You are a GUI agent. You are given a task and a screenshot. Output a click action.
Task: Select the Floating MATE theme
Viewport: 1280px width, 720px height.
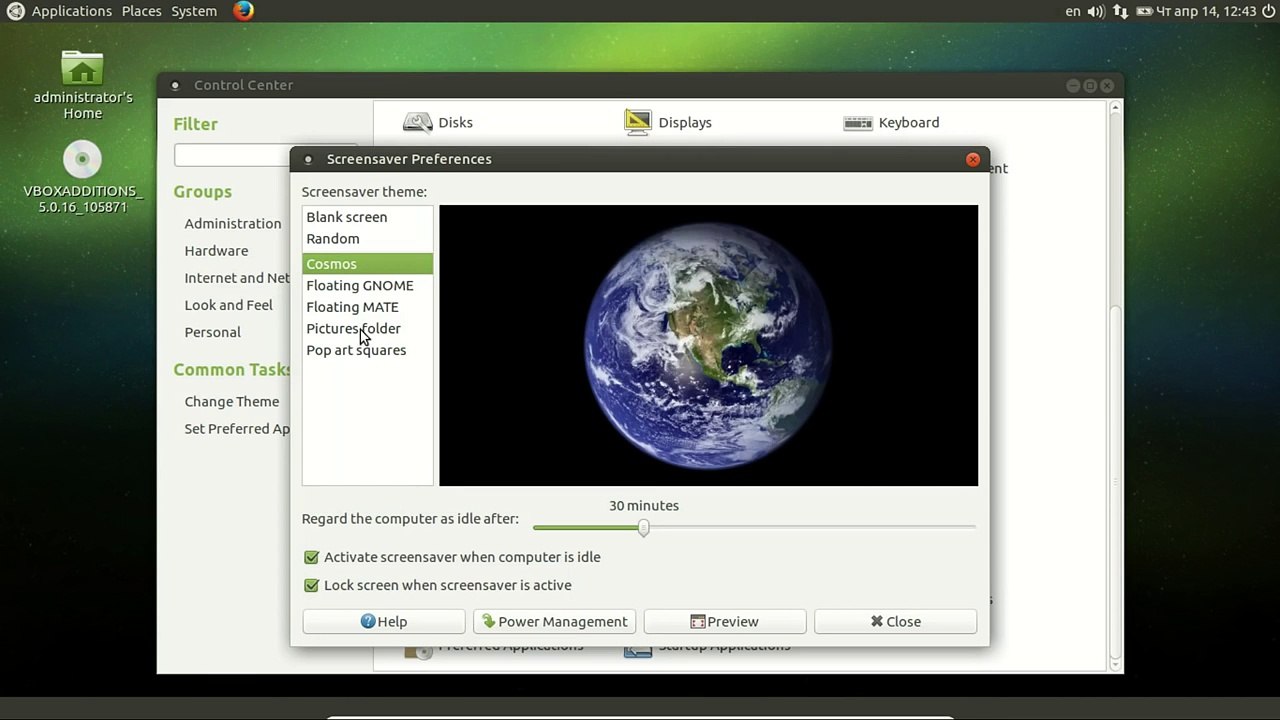click(x=367, y=307)
